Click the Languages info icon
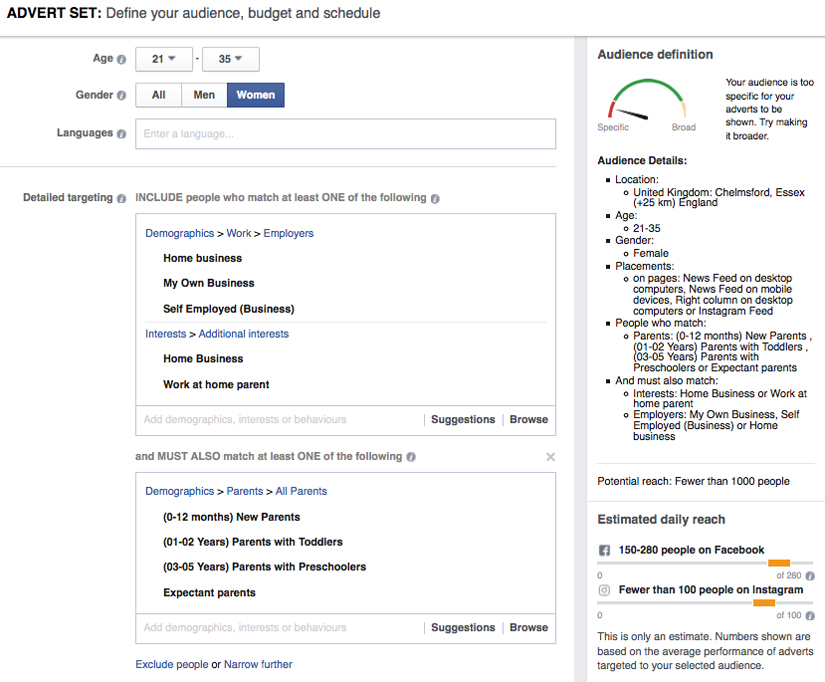 (x=122, y=134)
